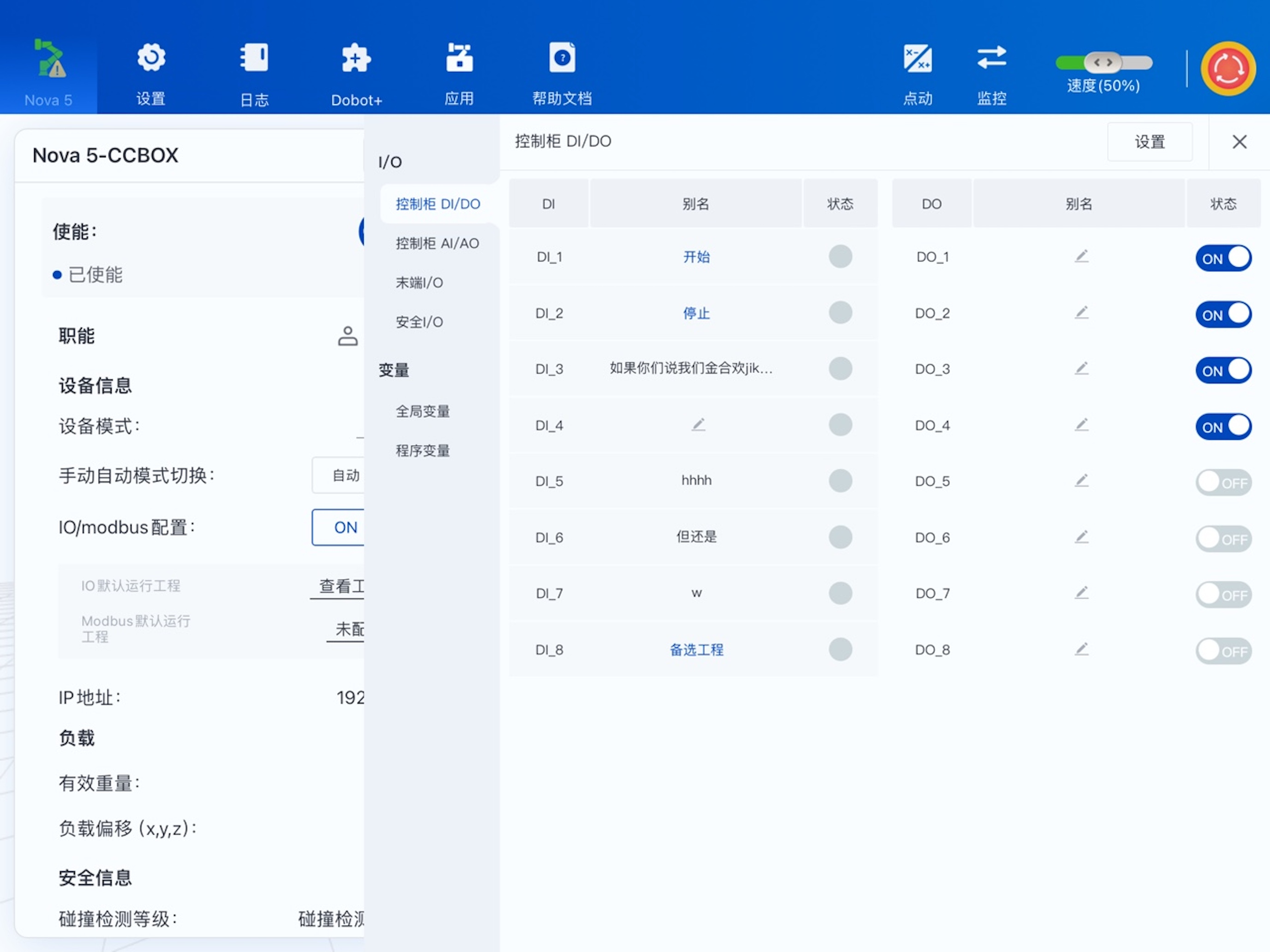Edit the alias of DO_4
1270x952 pixels.
(1081, 425)
